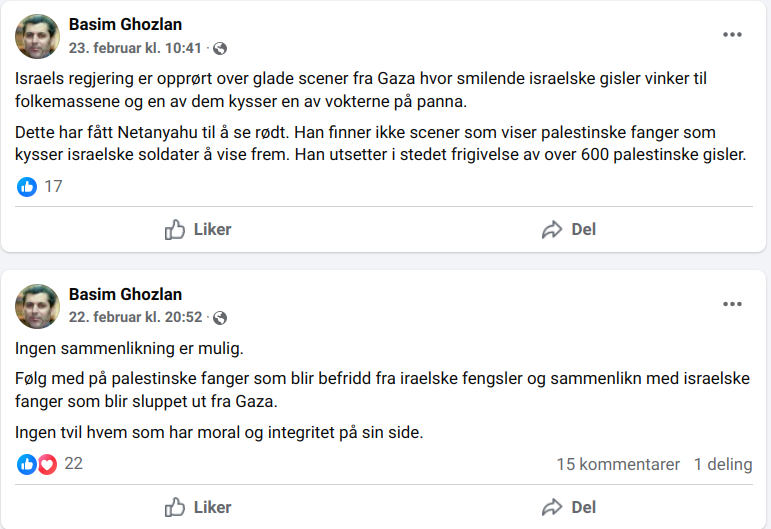
Task: Open Basim Ghozlan avatar on second post
Action: (37, 306)
